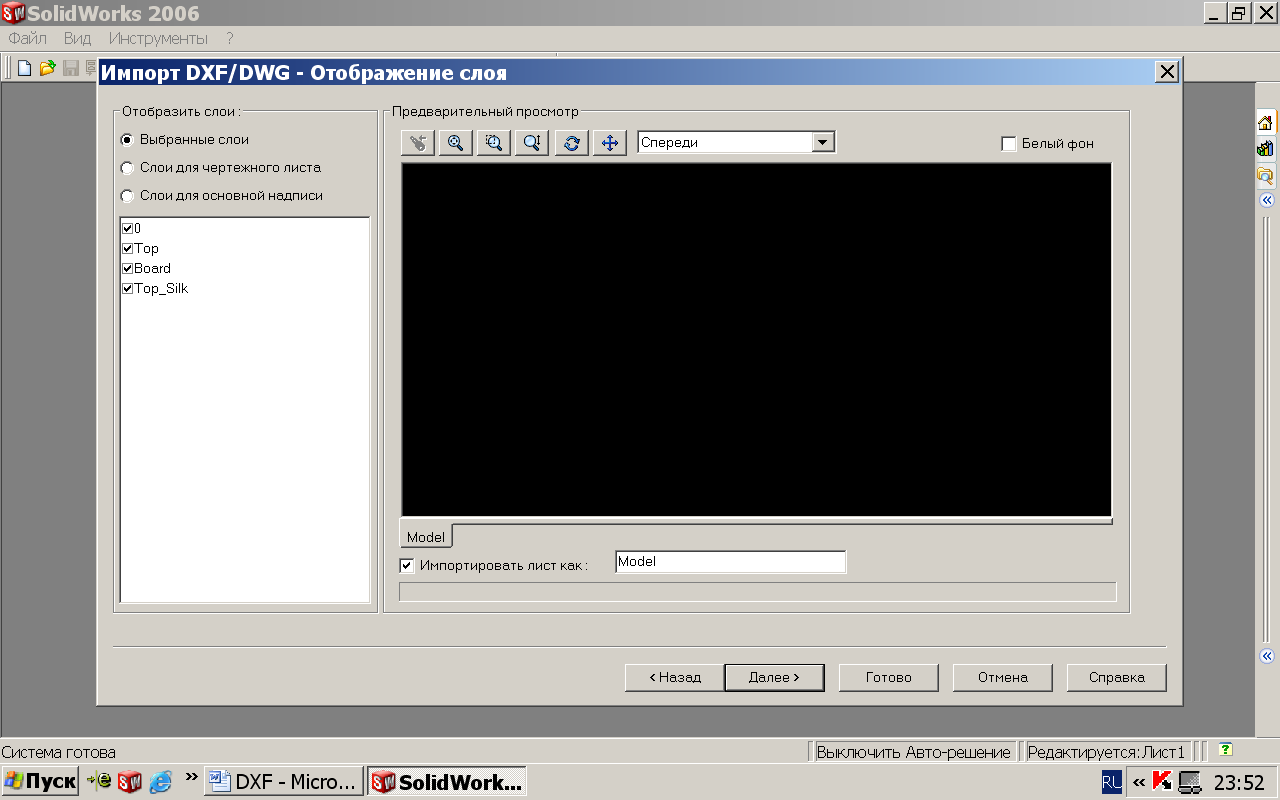Click the help question icon in status bar
This screenshot has height=800, width=1280.
coord(1225,749)
